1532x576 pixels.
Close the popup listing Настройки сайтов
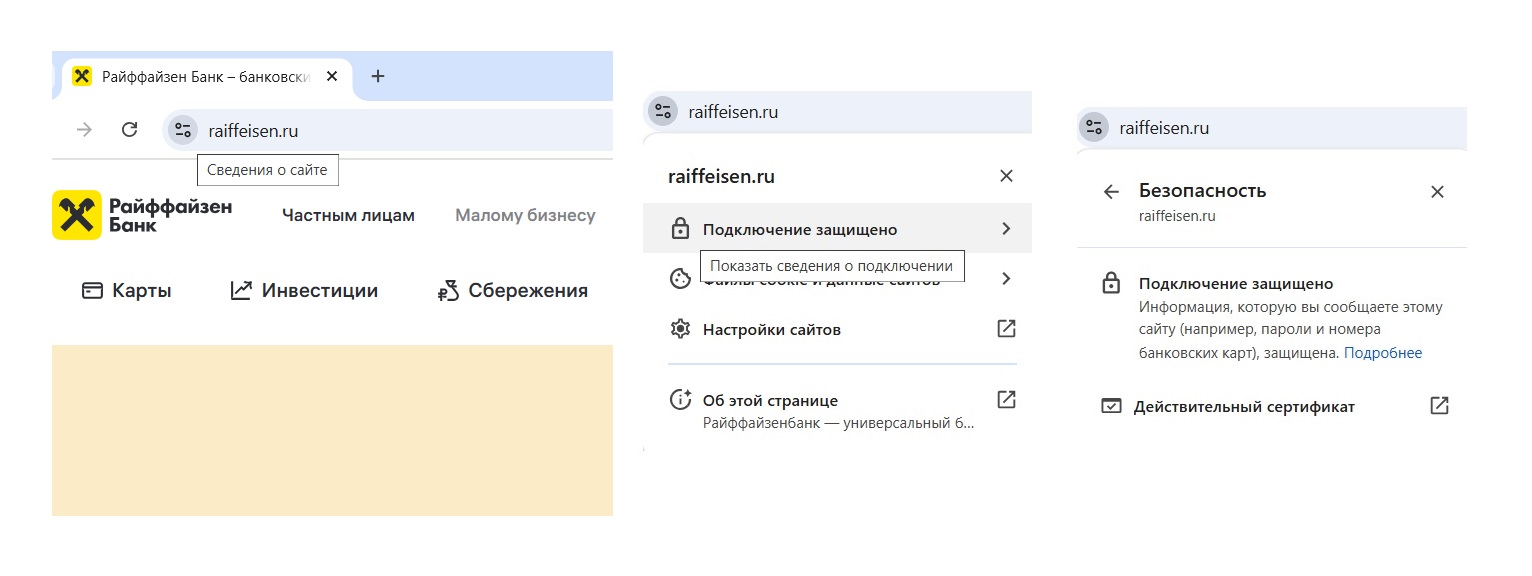tap(1006, 176)
